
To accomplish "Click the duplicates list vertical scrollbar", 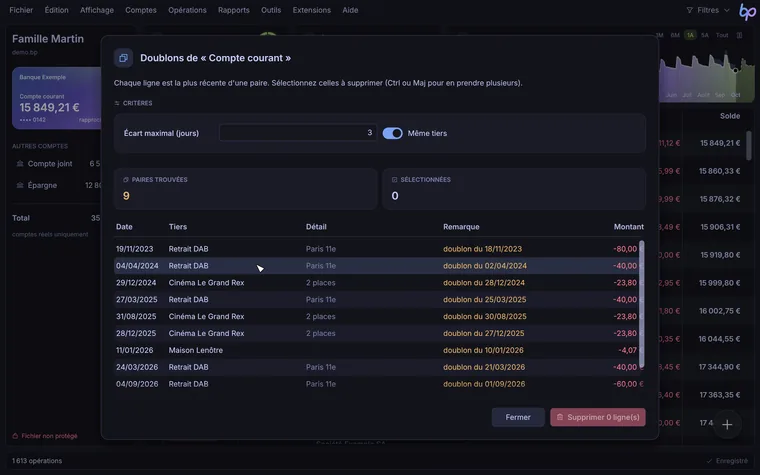I will [642, 304].
